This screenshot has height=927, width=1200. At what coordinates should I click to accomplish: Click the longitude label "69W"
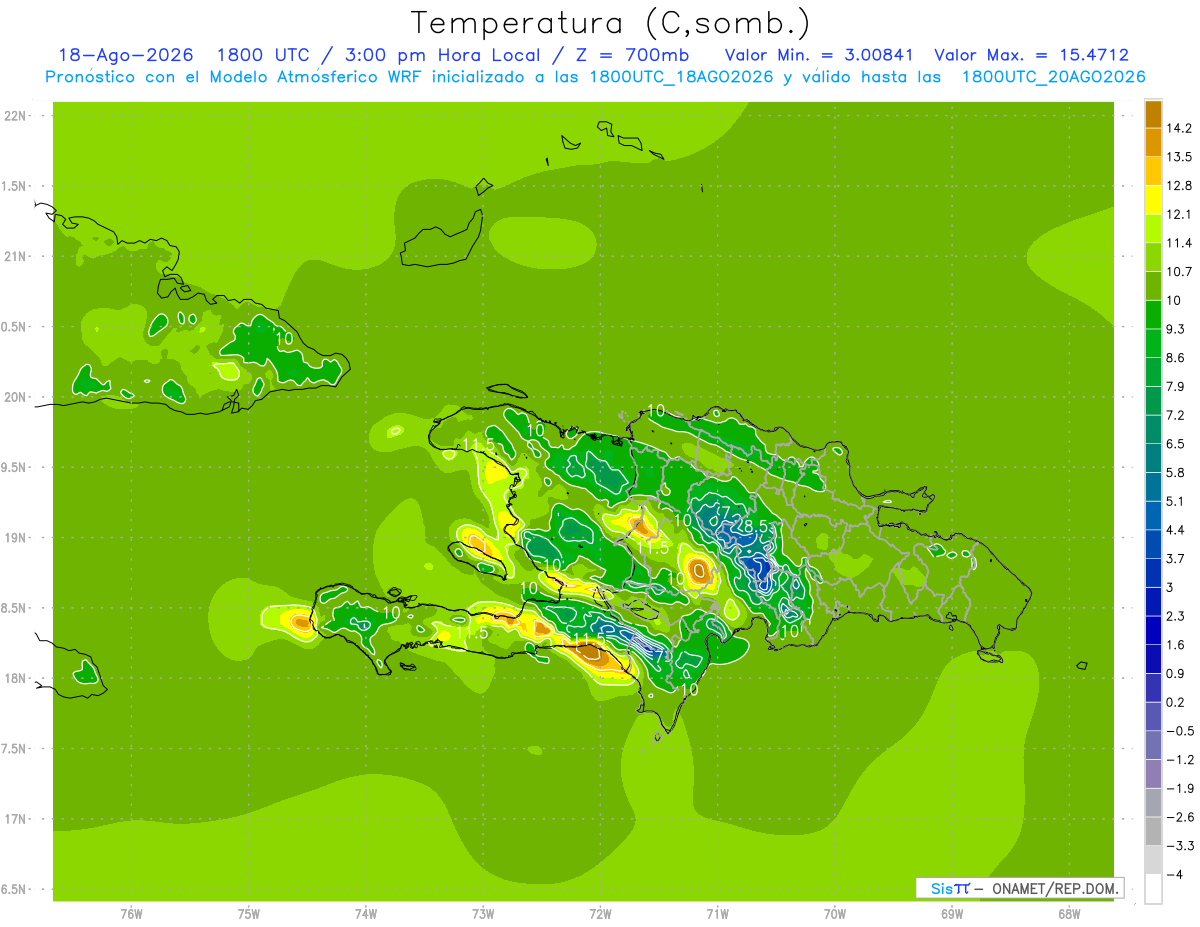click(x=952, y=914)
